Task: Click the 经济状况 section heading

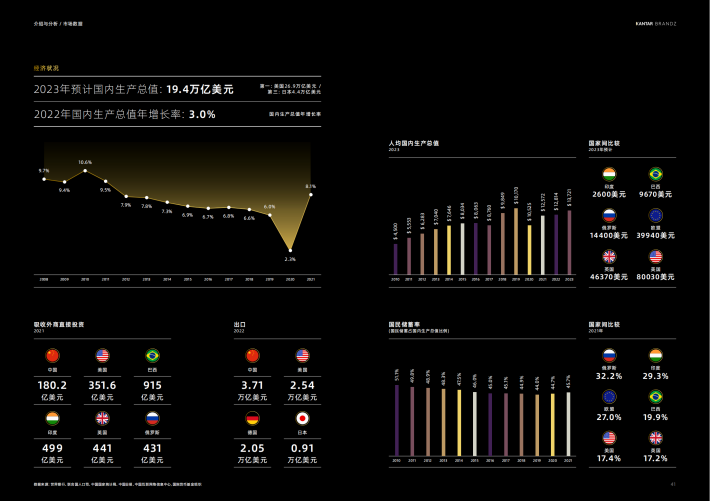Action: pos(46,68)
